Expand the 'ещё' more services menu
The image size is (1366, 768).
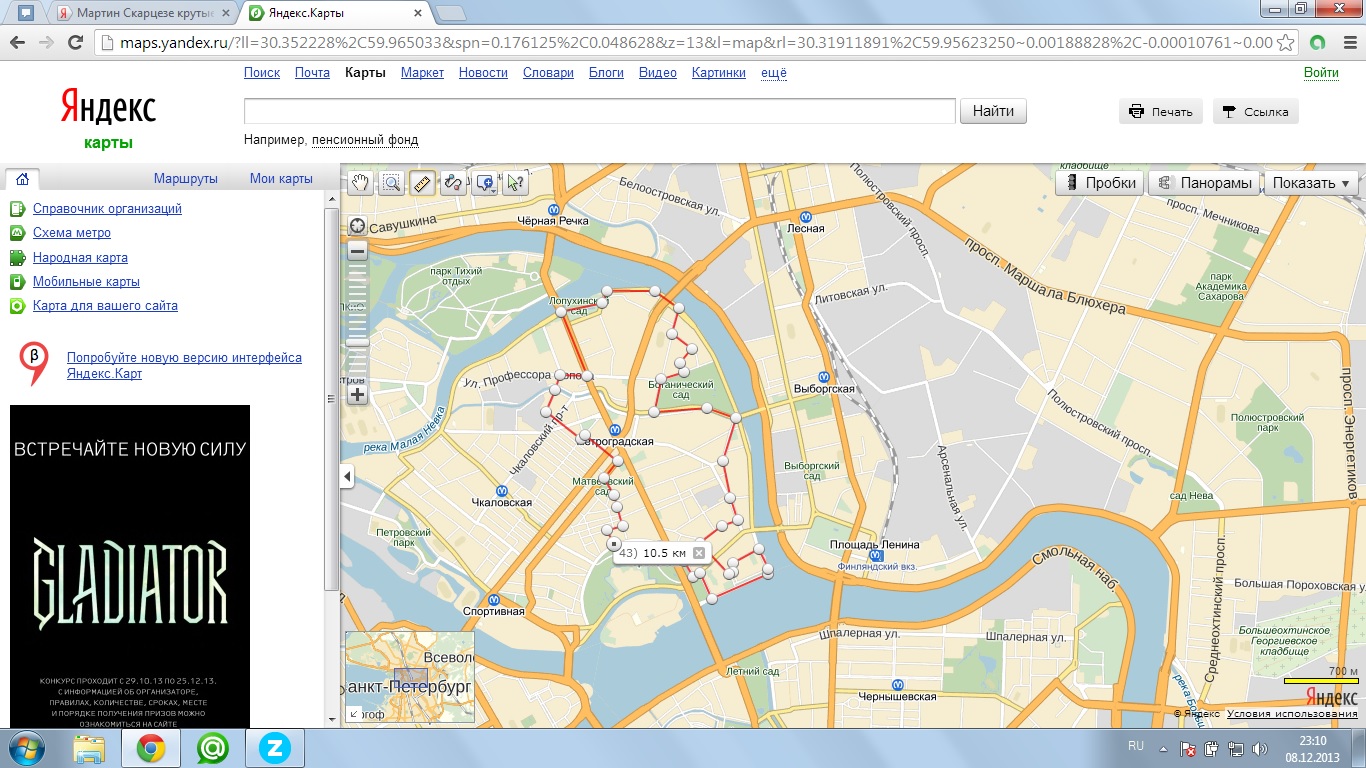pyautogui.click(x=774, y=73)
